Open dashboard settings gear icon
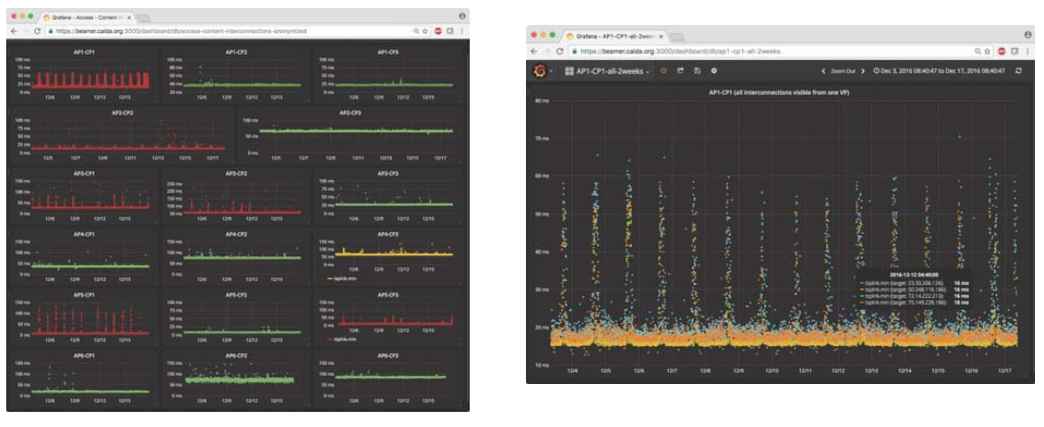1044x427 pixels. coord(714,71)
